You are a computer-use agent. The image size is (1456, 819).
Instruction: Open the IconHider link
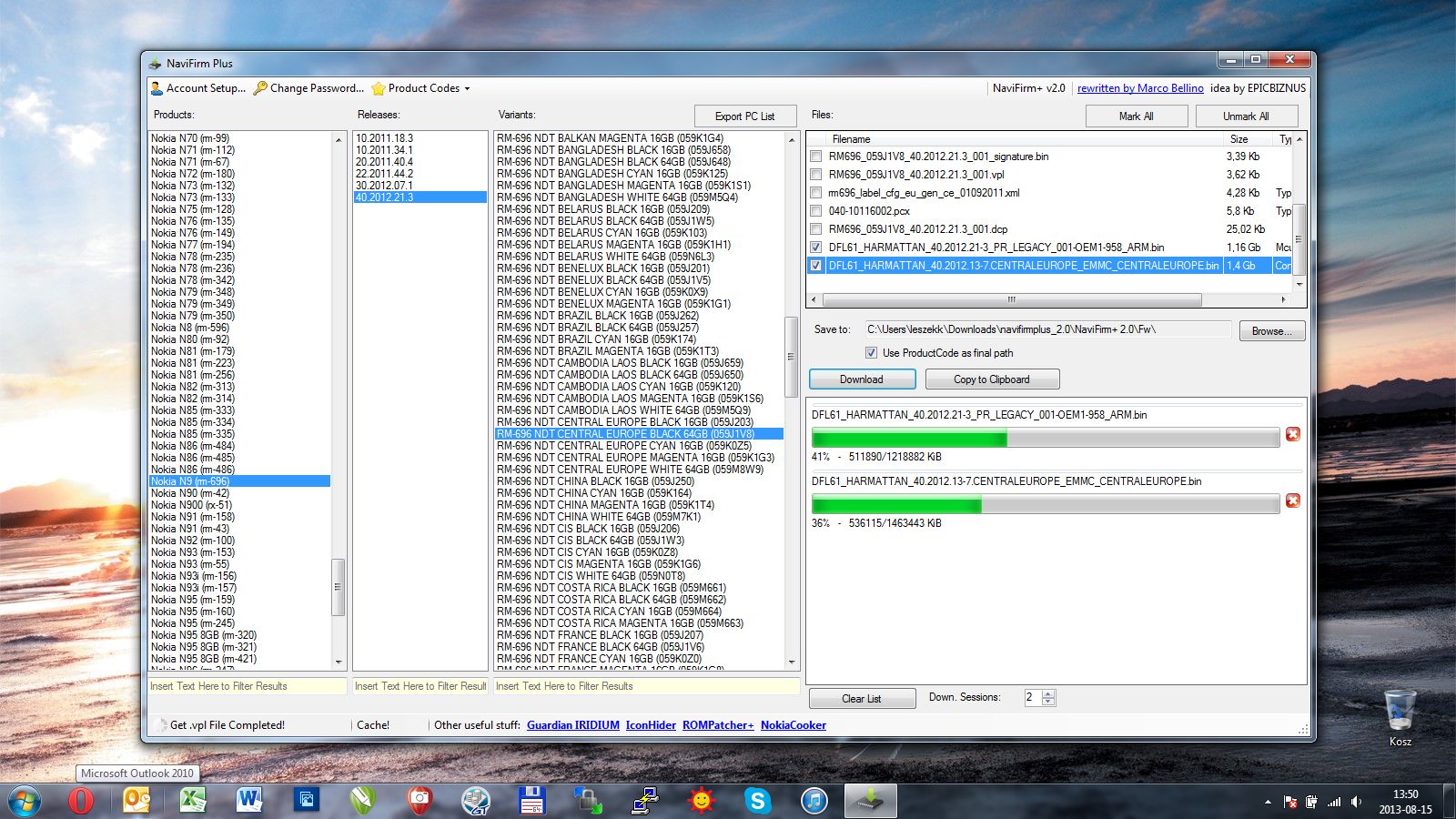[x=651, y=725]
